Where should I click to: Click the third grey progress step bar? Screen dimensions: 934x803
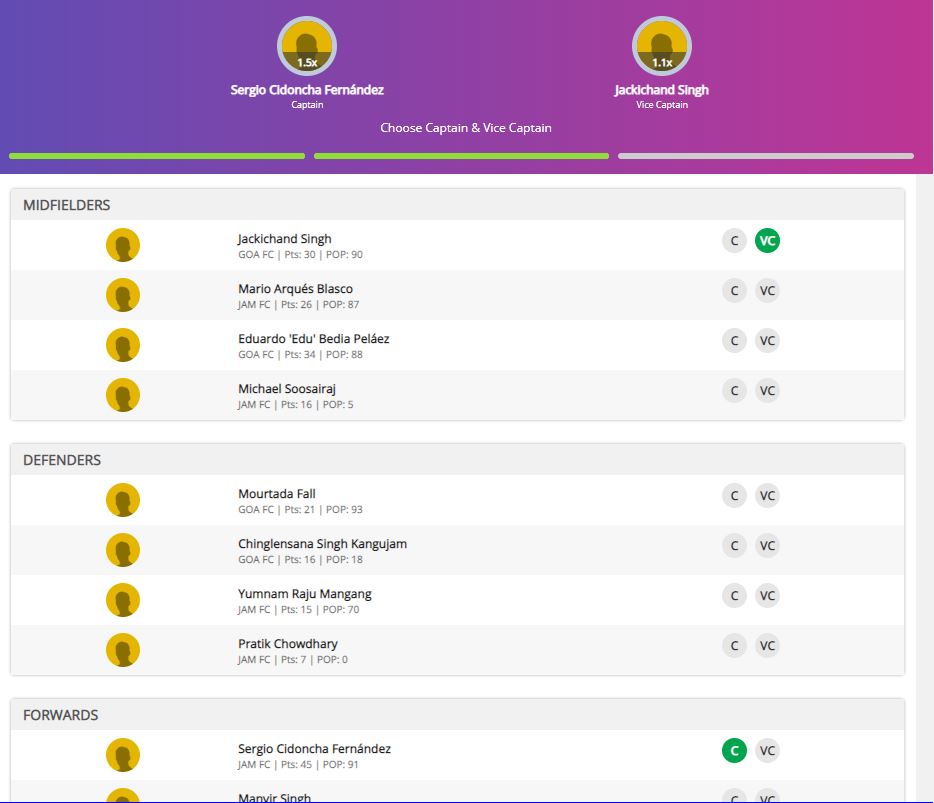click(766, 156)
